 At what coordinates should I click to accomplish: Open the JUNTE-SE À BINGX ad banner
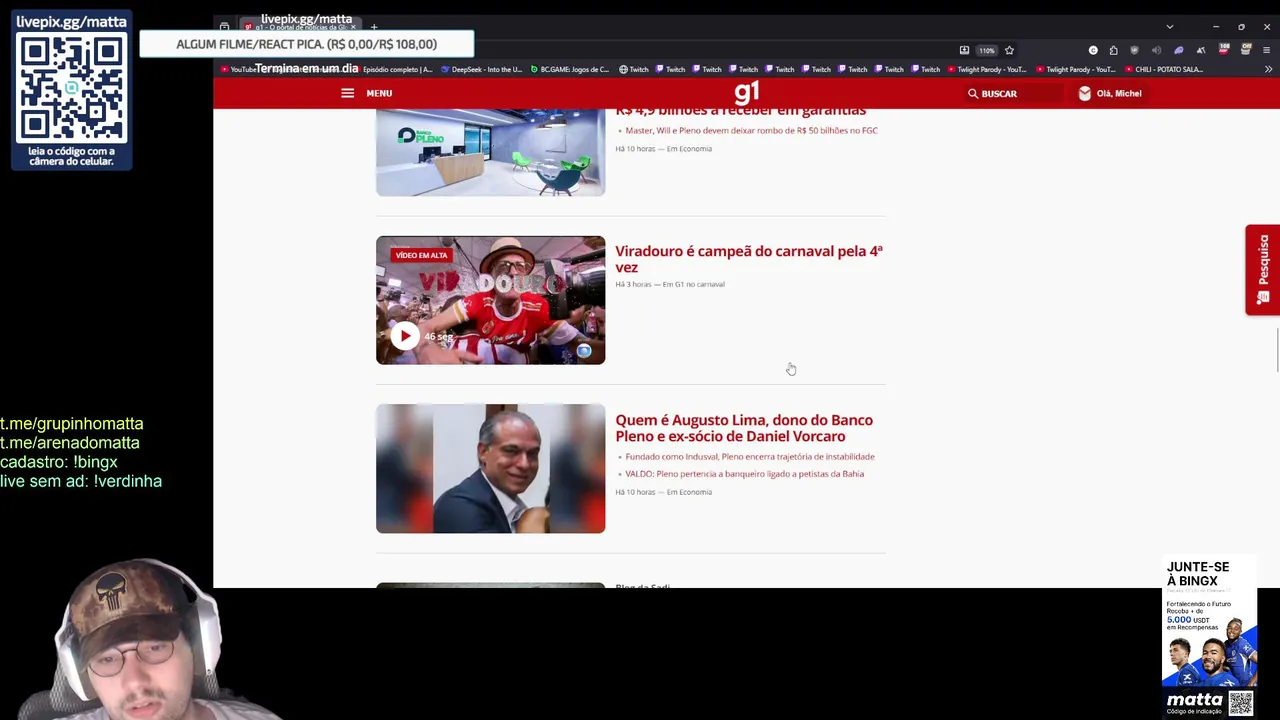click(x=1209, y=638)
